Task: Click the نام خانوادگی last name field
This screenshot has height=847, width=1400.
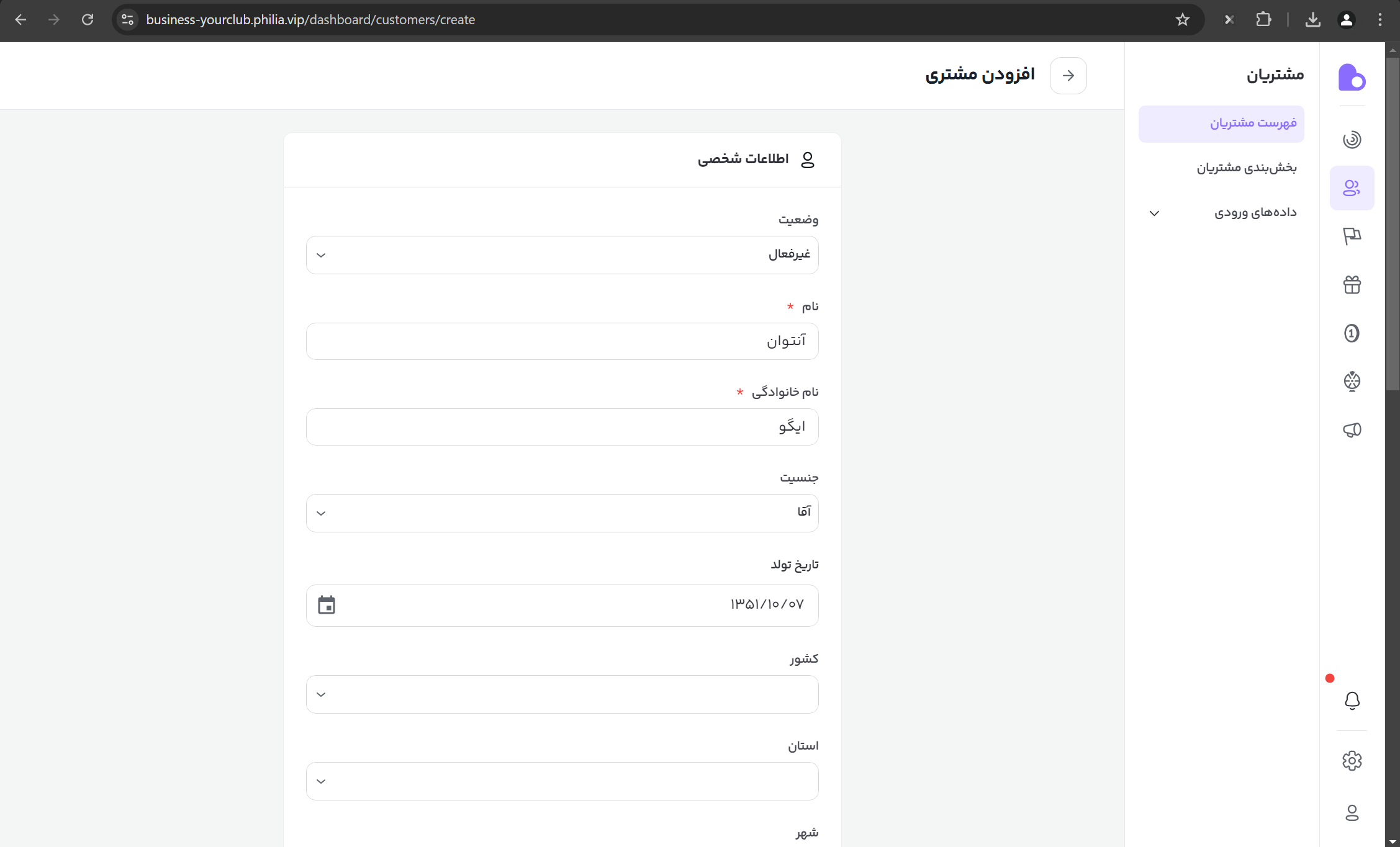Action: point(562,427)
